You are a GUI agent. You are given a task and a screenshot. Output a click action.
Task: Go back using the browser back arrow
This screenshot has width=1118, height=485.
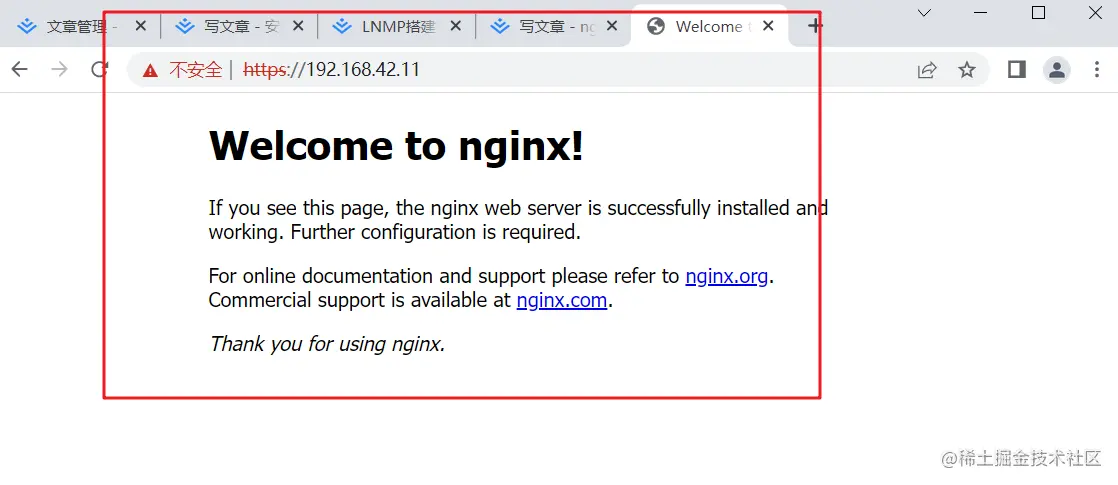[x=19, y=69]
